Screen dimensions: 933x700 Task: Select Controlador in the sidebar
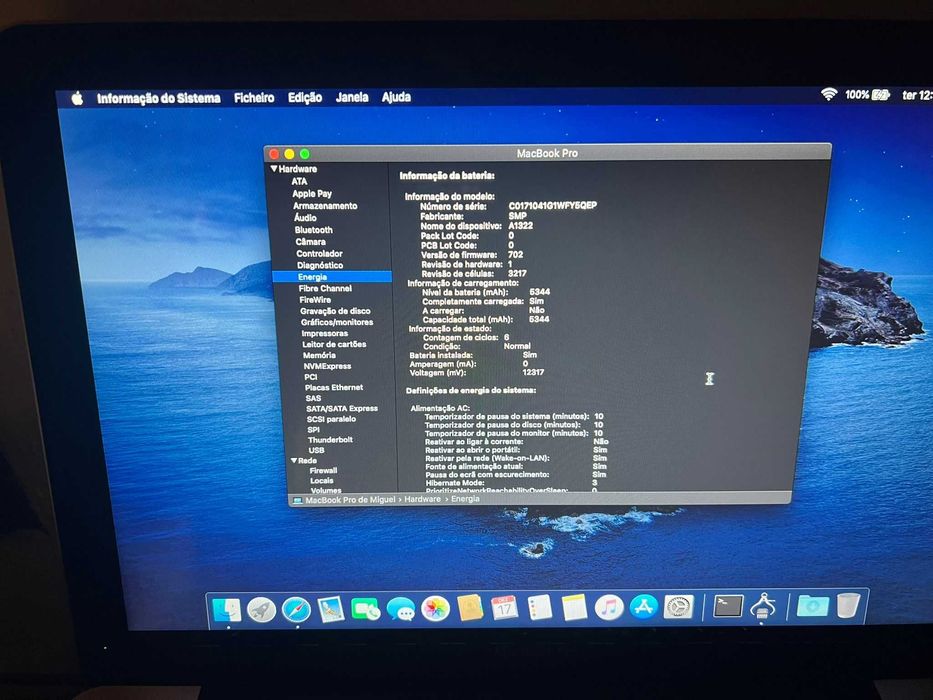(x=320, y=254)
